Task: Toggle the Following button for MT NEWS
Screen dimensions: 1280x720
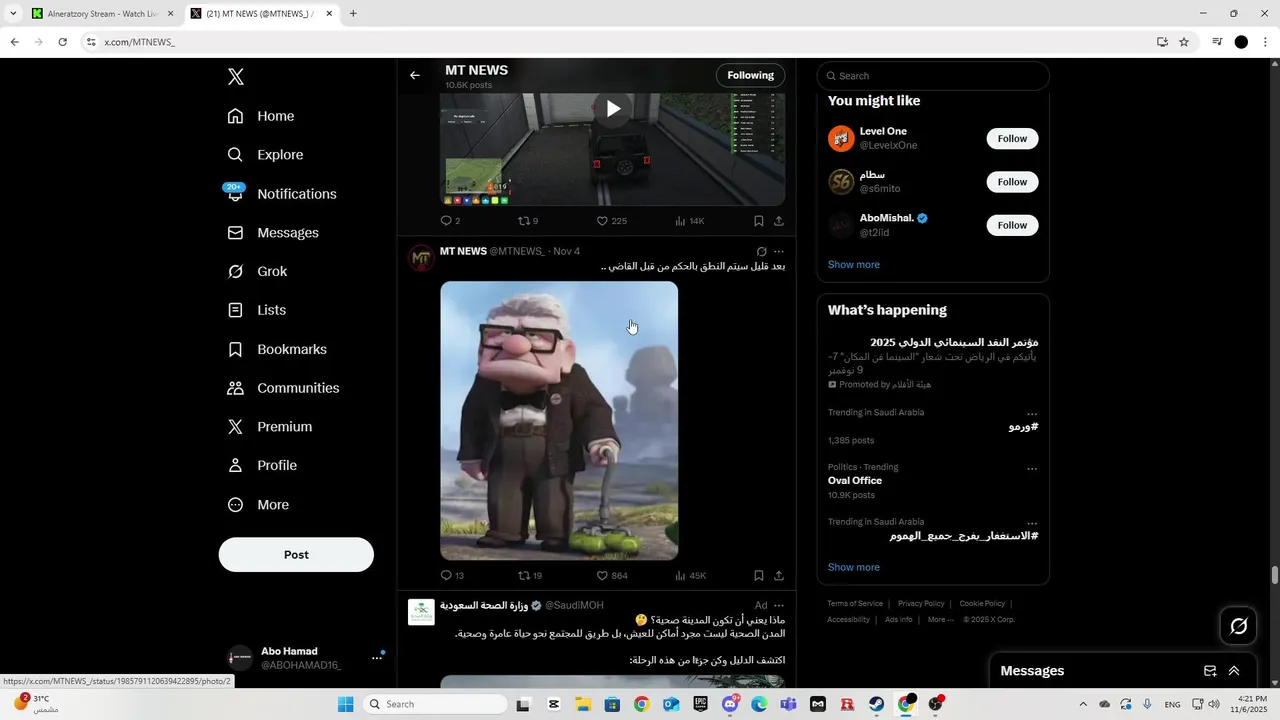Action: 751,75
